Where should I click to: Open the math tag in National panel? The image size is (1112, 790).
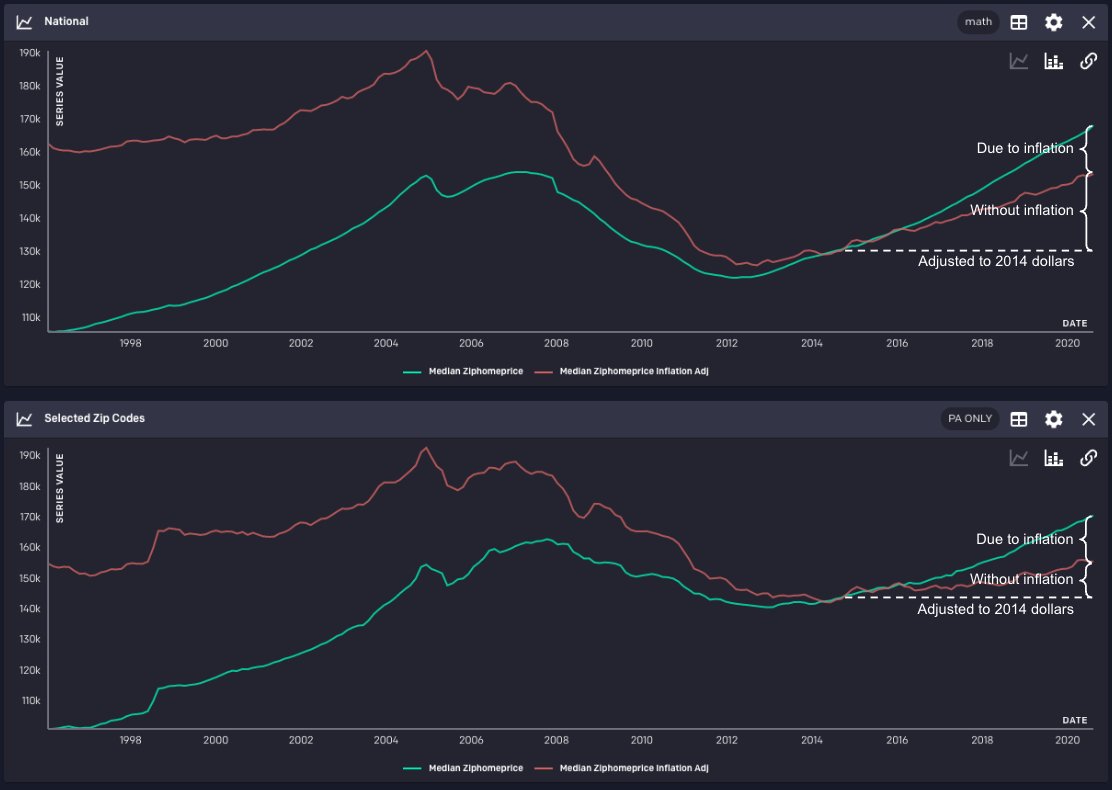[x=978, y=22]
